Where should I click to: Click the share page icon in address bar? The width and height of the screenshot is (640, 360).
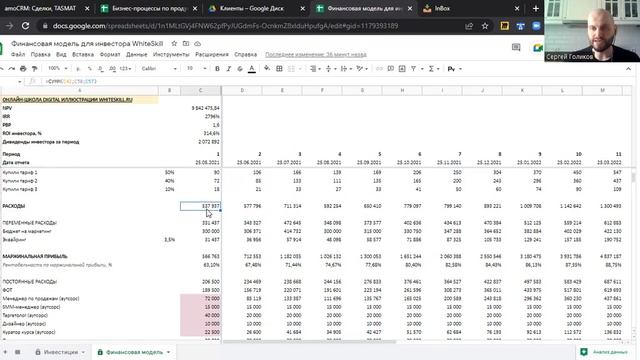469,26
